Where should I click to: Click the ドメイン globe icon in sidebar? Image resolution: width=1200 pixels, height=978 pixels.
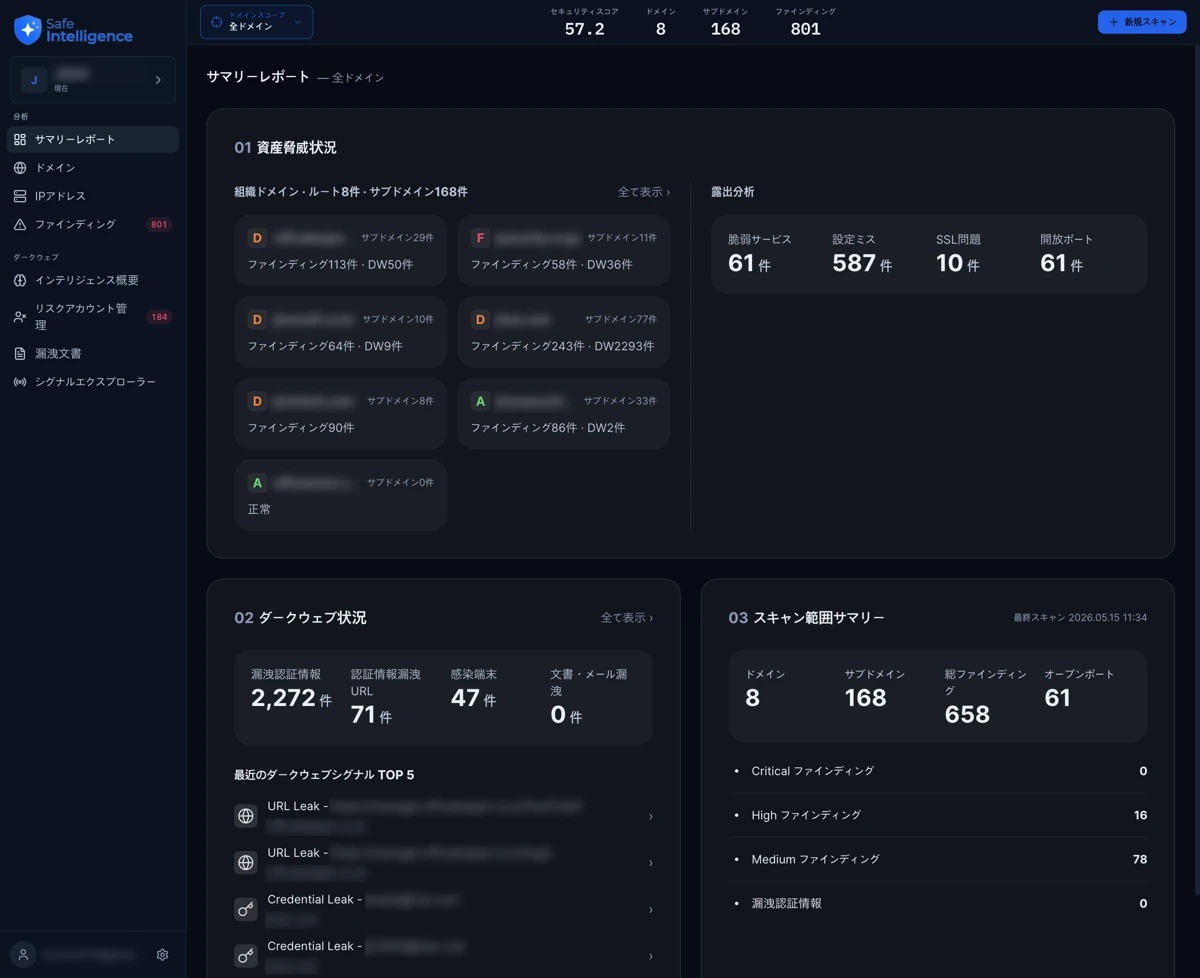point(20,168)
